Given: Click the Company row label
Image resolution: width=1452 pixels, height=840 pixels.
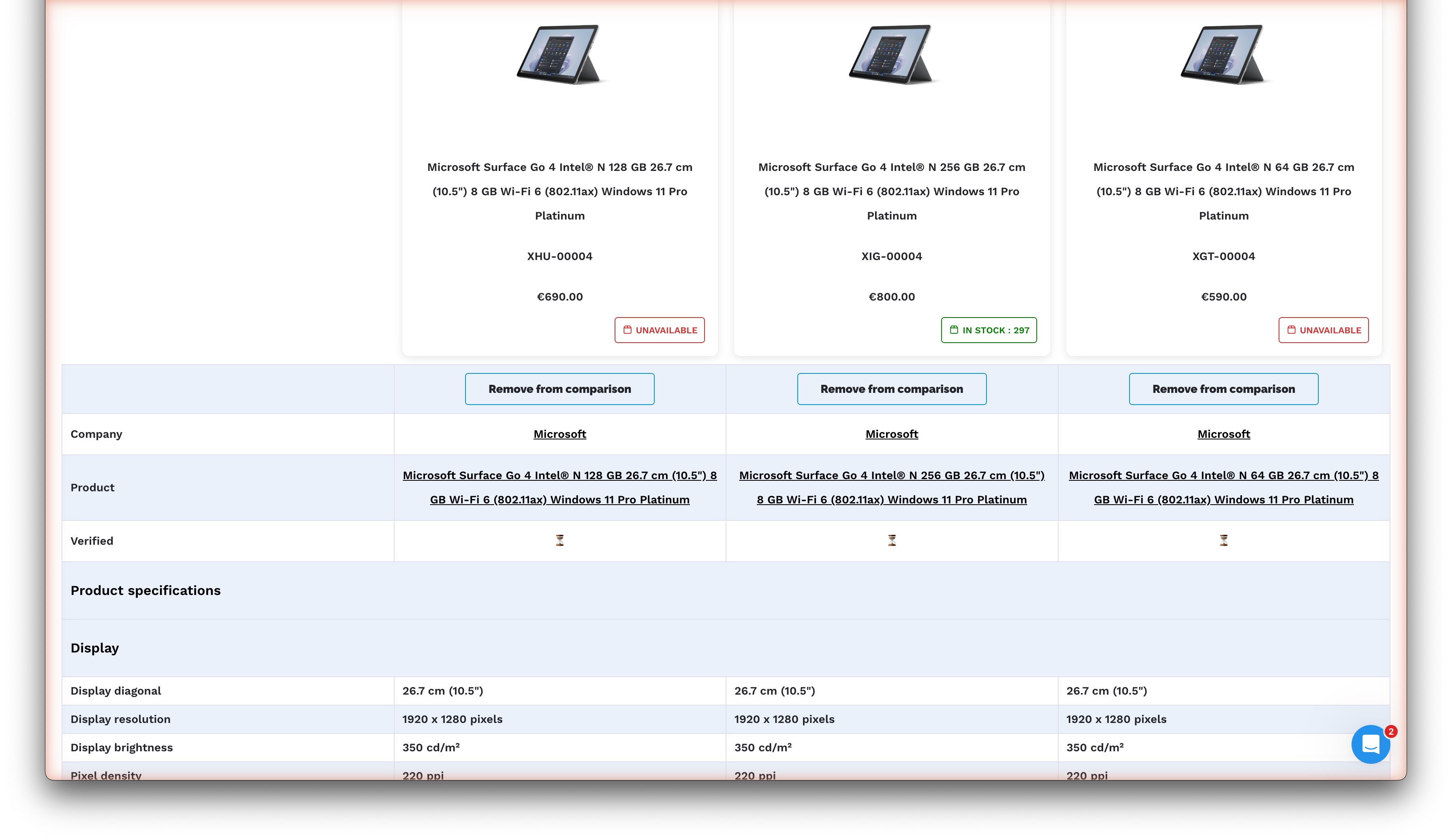Looking at the screenshot, I should pos(96,434).
